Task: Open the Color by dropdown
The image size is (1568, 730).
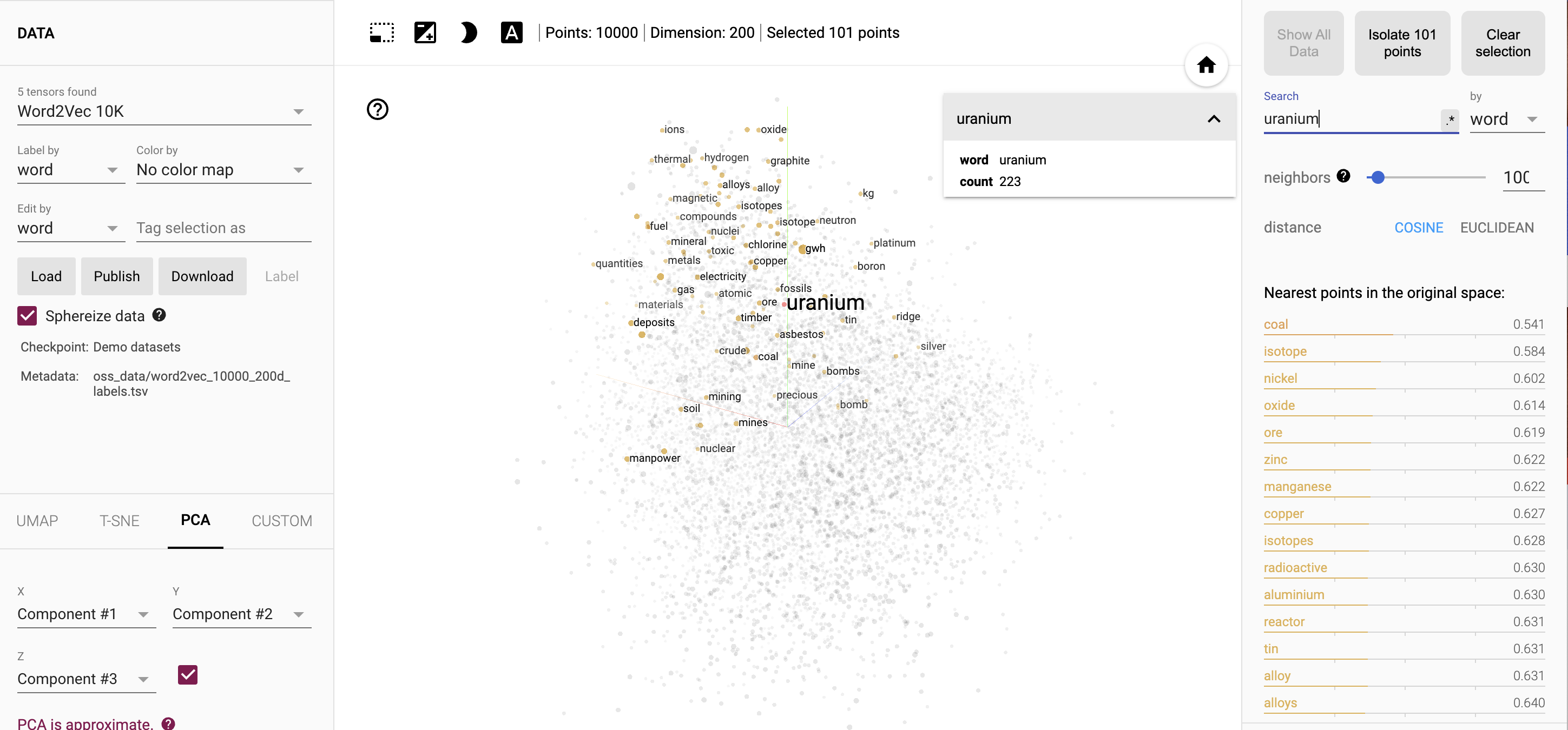Action: pos(219,169)
